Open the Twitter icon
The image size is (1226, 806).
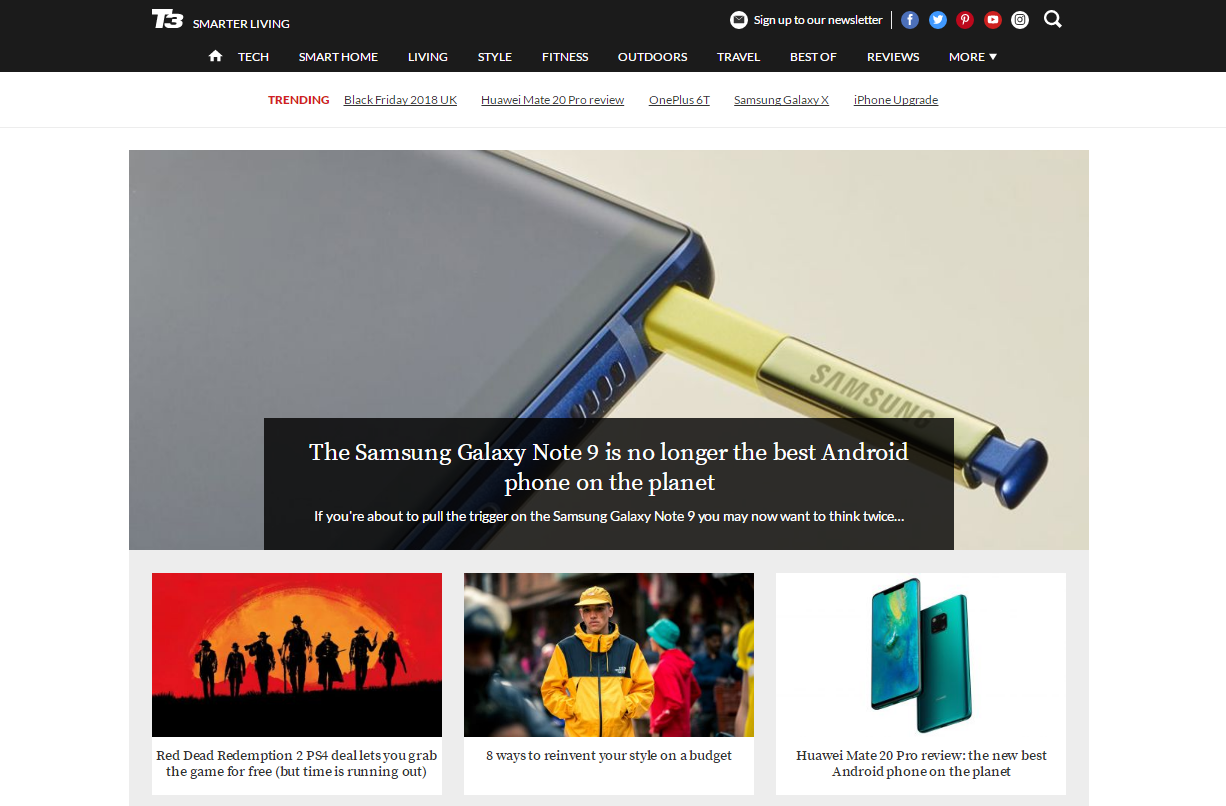[x=938, y=20]
